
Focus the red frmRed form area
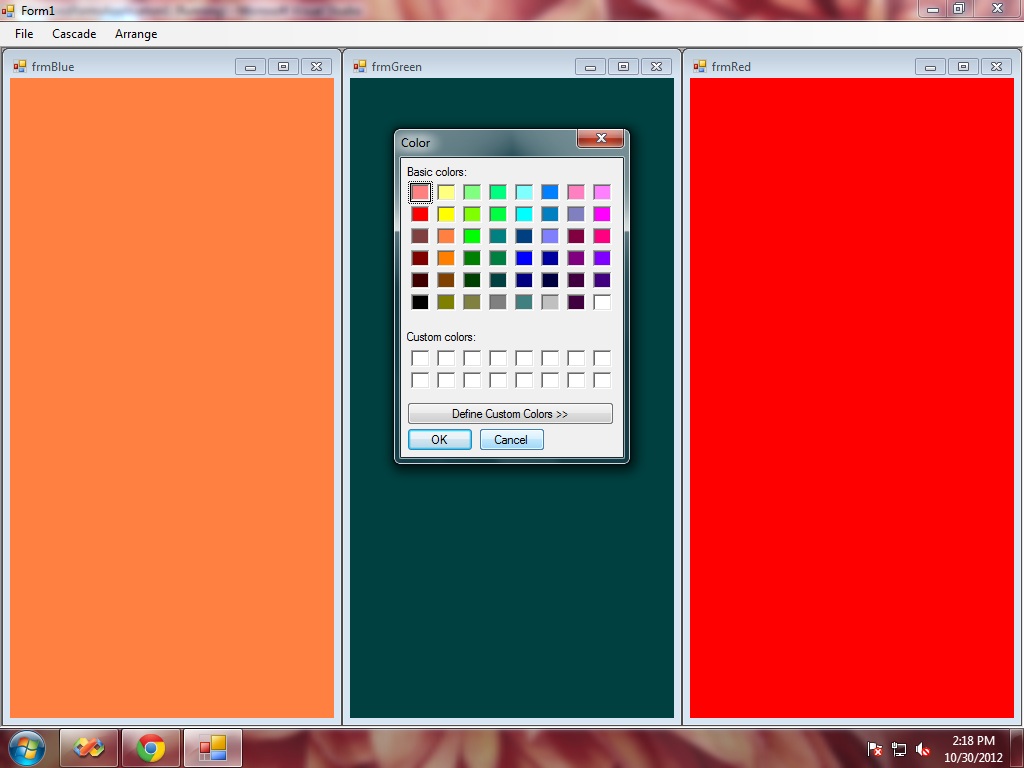coord(852,398)
